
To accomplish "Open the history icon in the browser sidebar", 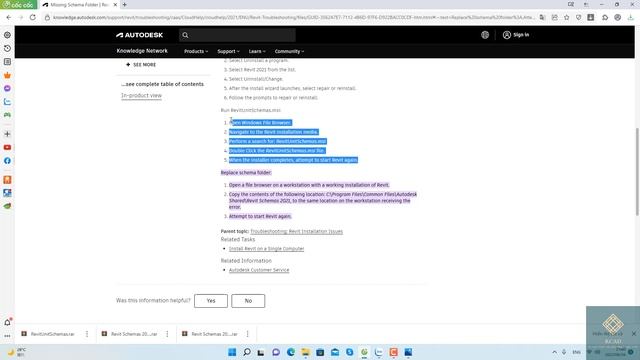I will [7, 48].
